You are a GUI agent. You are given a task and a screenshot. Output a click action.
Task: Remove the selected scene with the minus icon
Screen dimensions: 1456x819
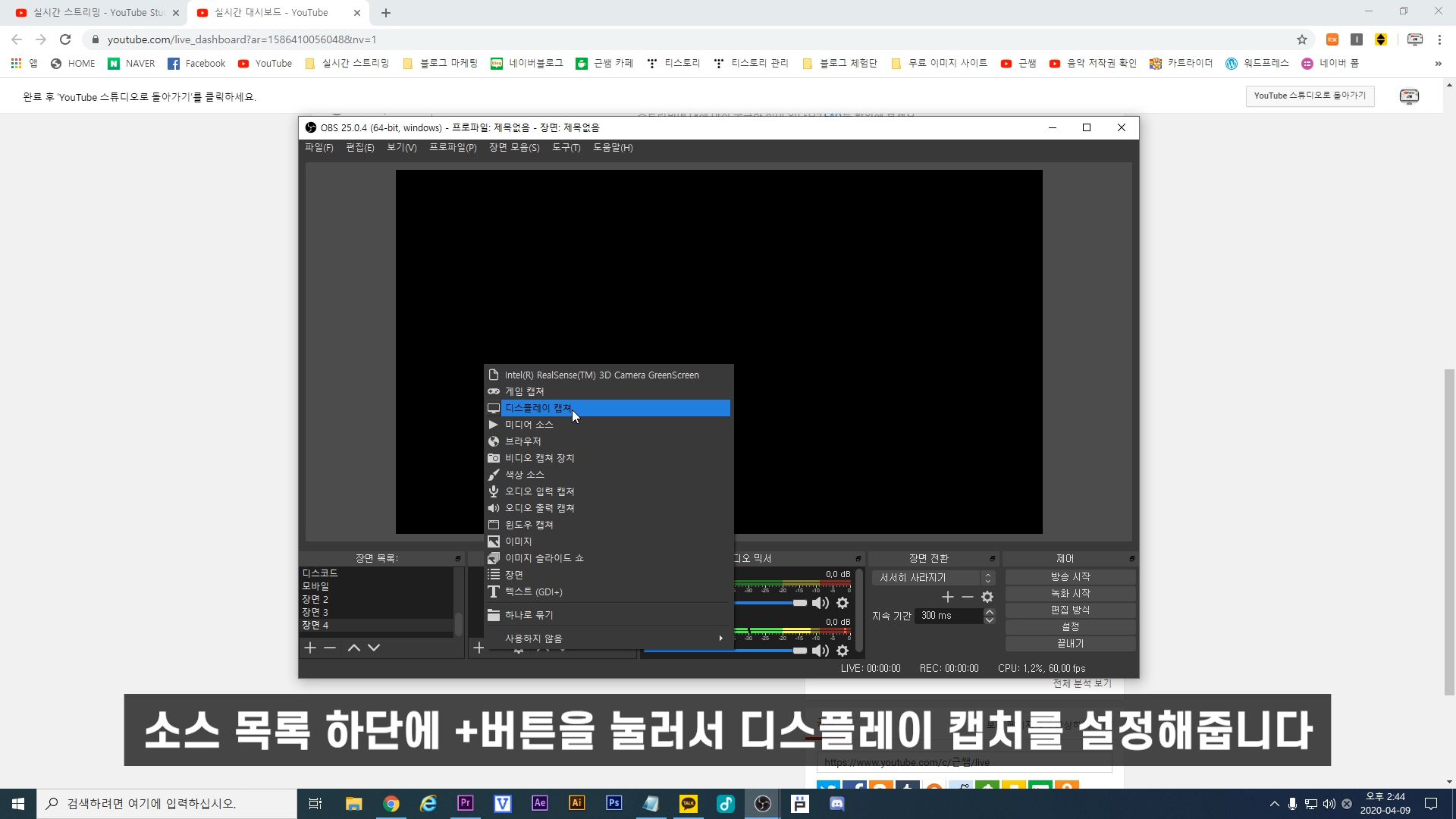pyautogui.click(x=330, y=648)
